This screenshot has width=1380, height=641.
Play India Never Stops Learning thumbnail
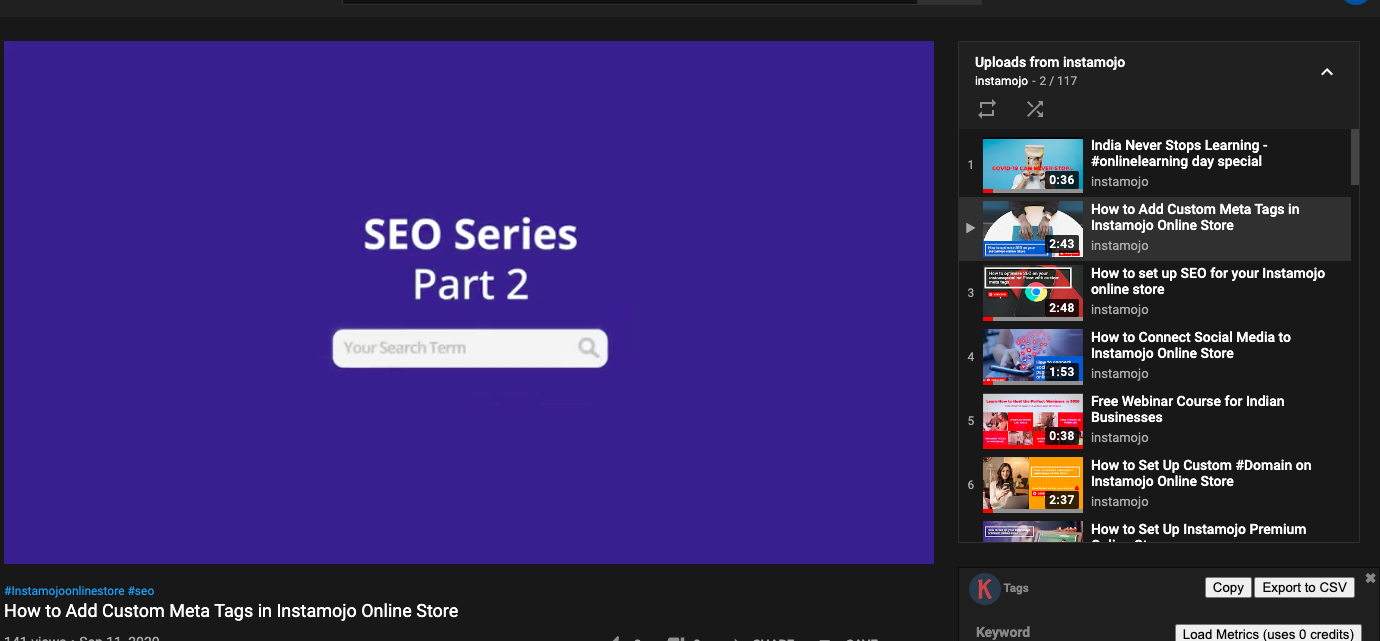point(1032,165)
